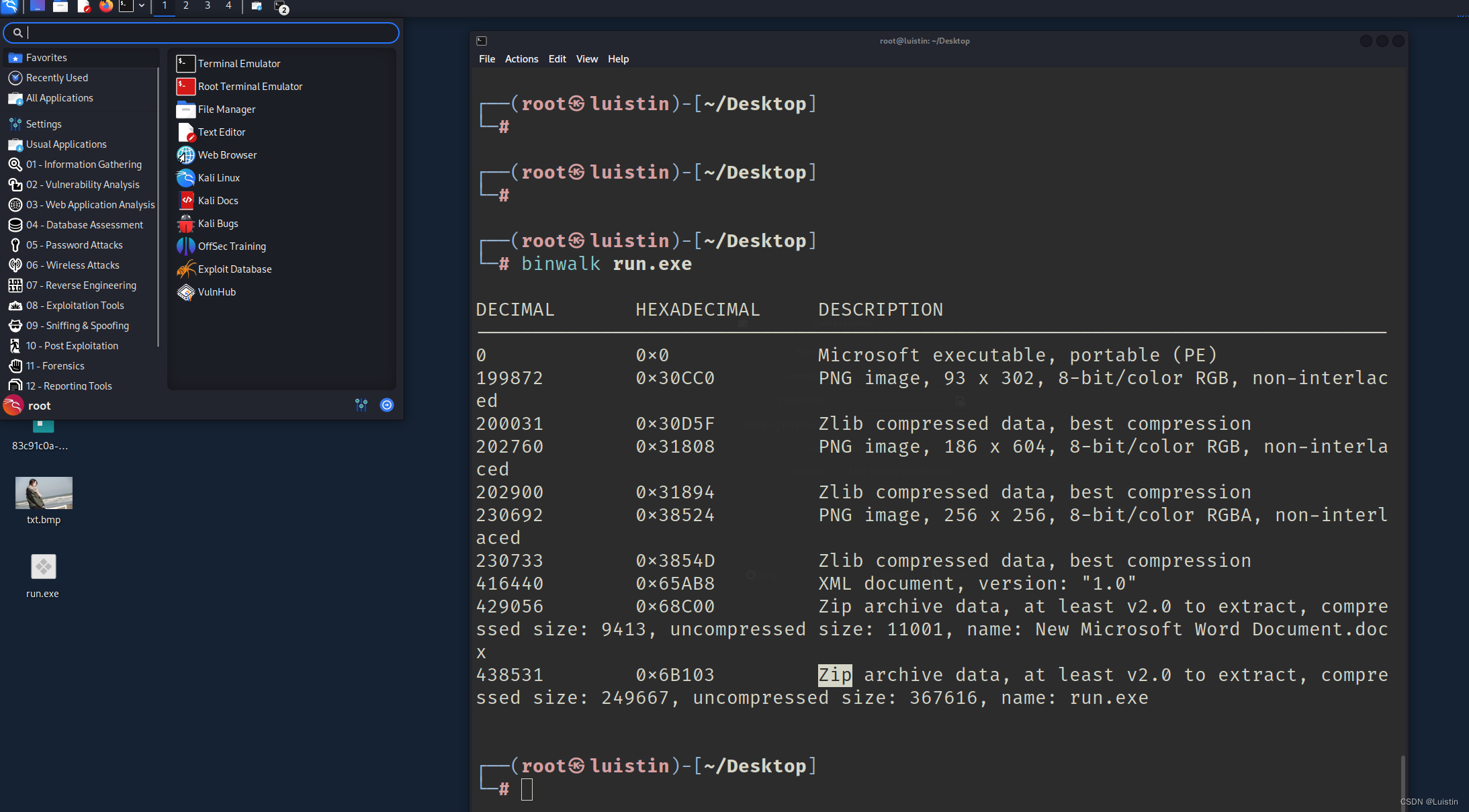Click the terminal tray icon showing 2
1469x812 pixels.
click(279, 7)
